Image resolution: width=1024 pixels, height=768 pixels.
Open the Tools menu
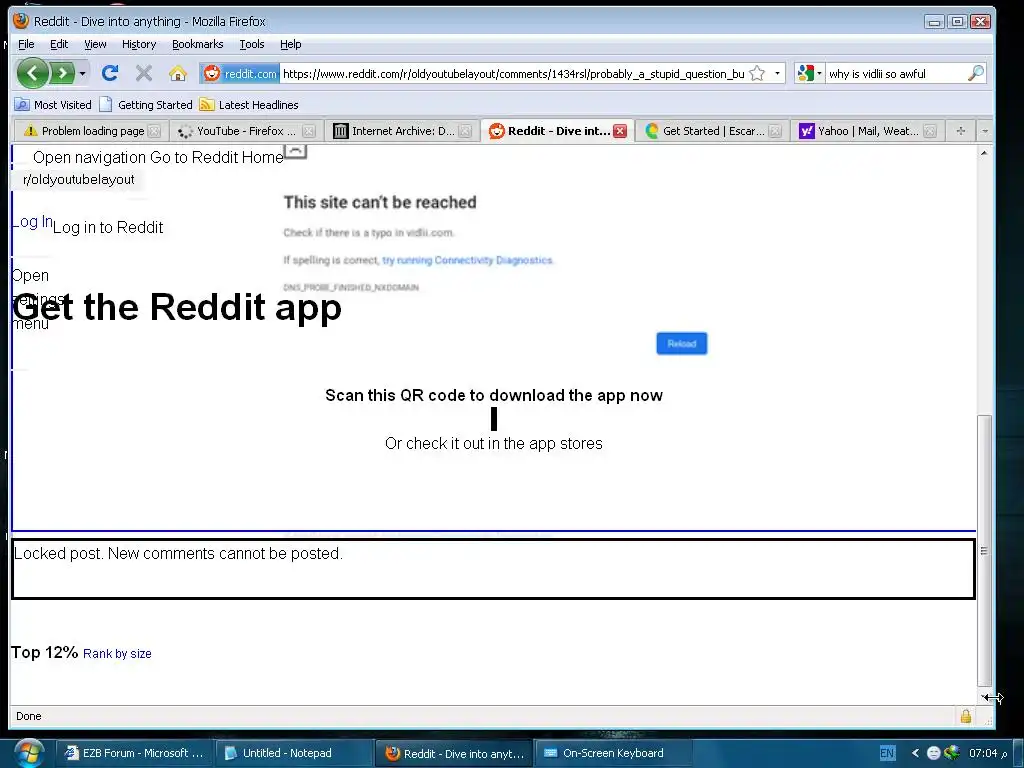252,44
